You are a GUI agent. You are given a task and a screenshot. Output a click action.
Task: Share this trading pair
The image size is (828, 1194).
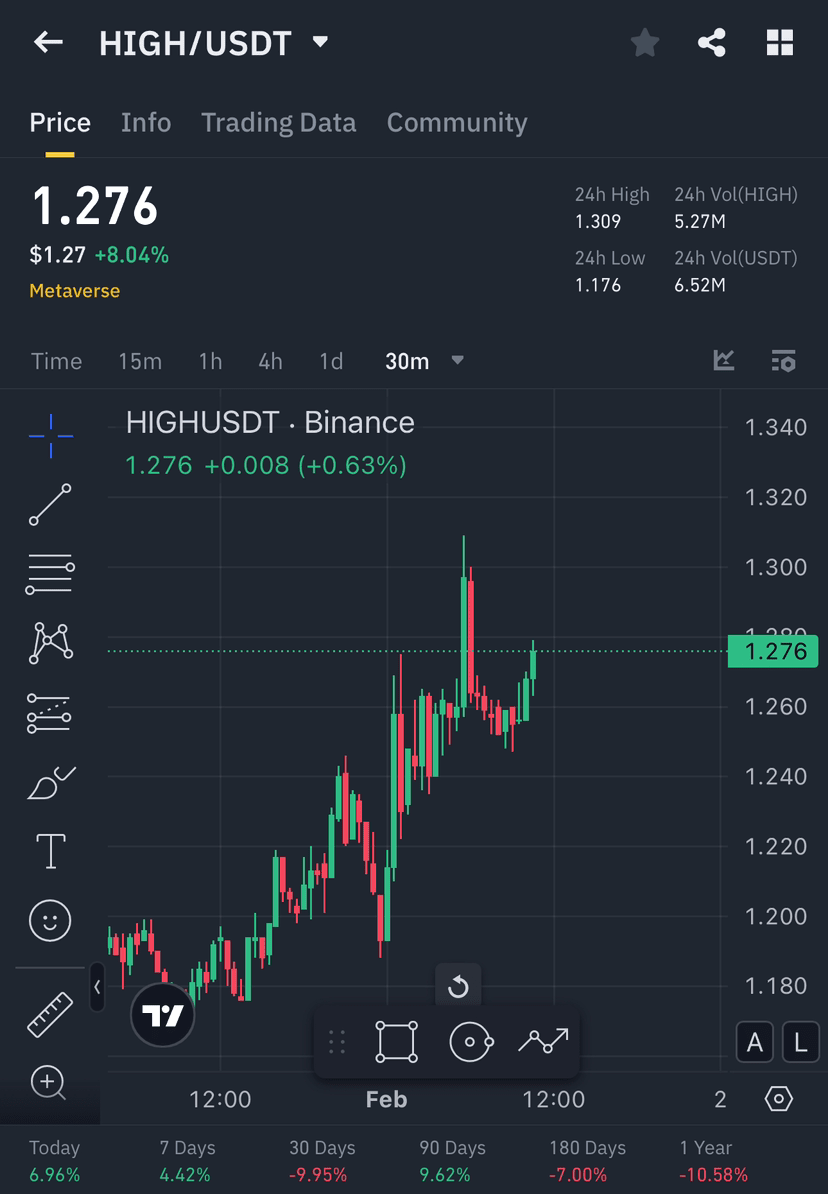click(711, 43)
